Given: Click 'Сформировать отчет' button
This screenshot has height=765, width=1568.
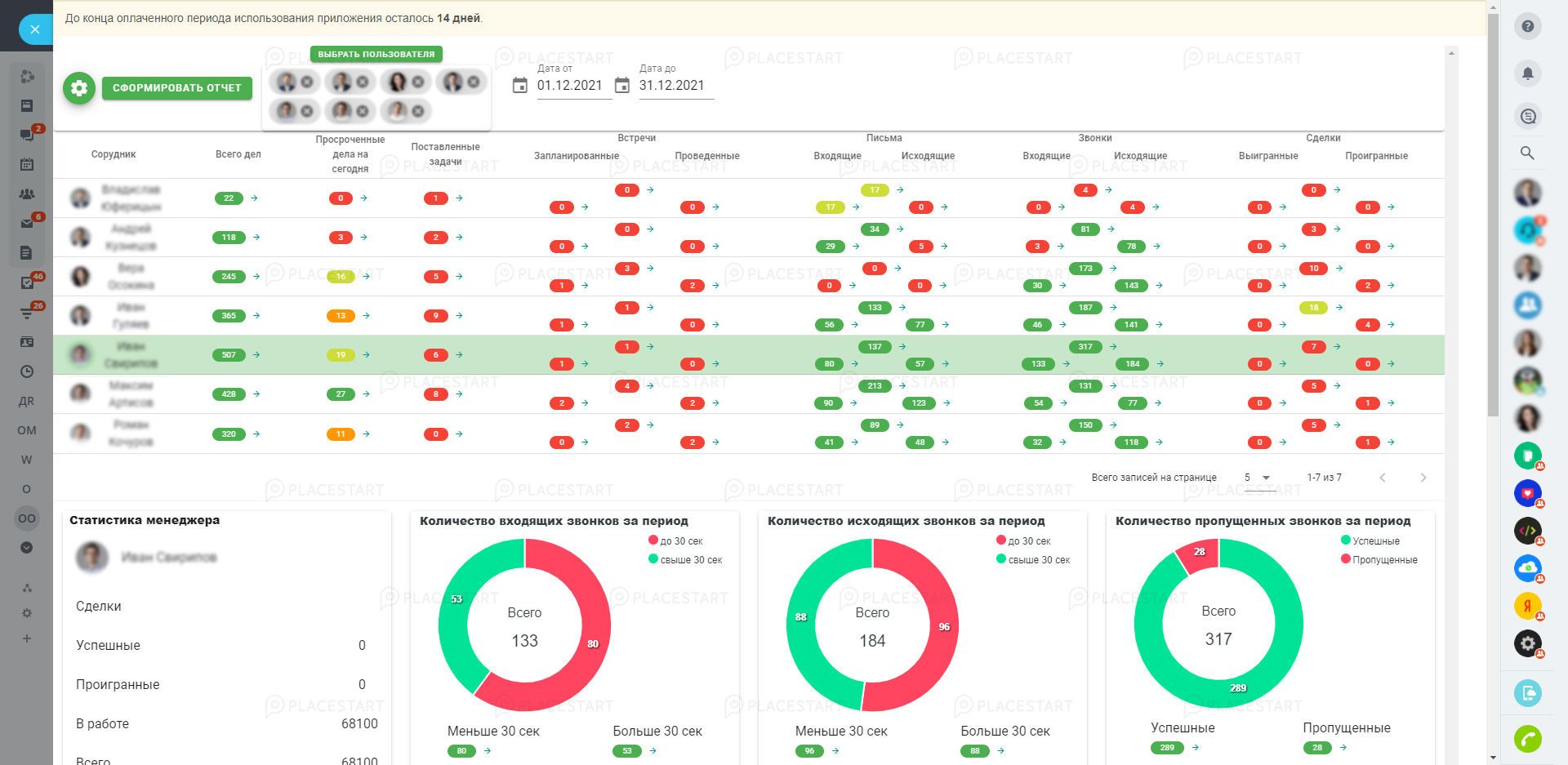Looking at the screenshot, I should click(x=177, y=88).
